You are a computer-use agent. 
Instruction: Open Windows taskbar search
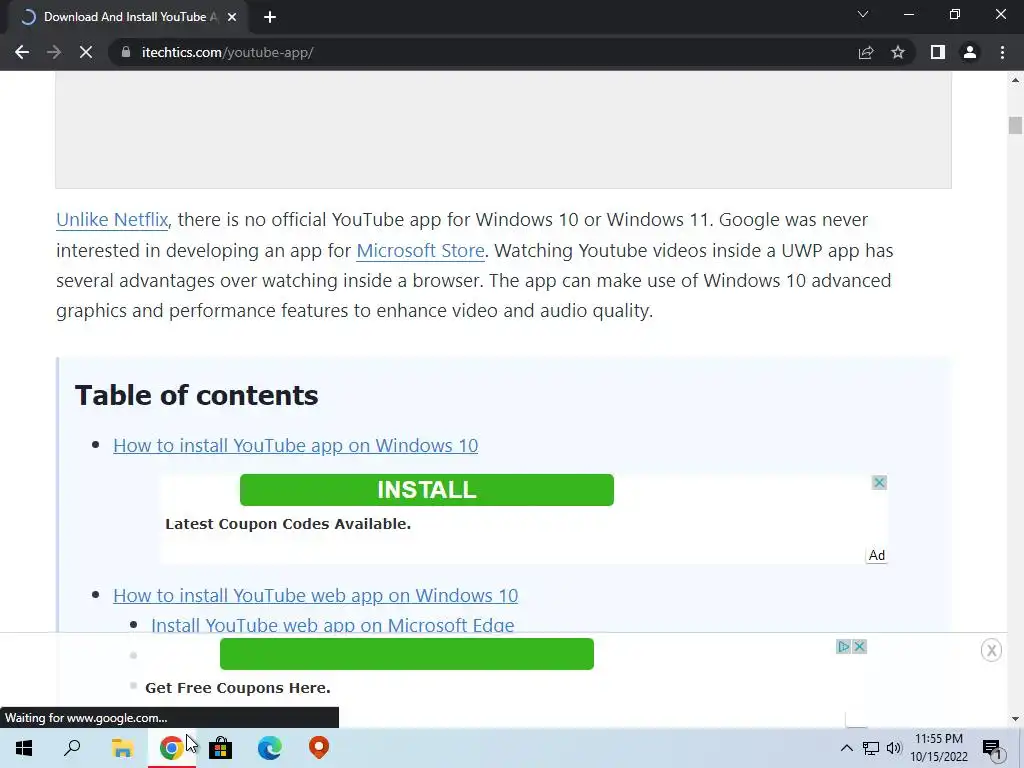[x=72, y=748]
